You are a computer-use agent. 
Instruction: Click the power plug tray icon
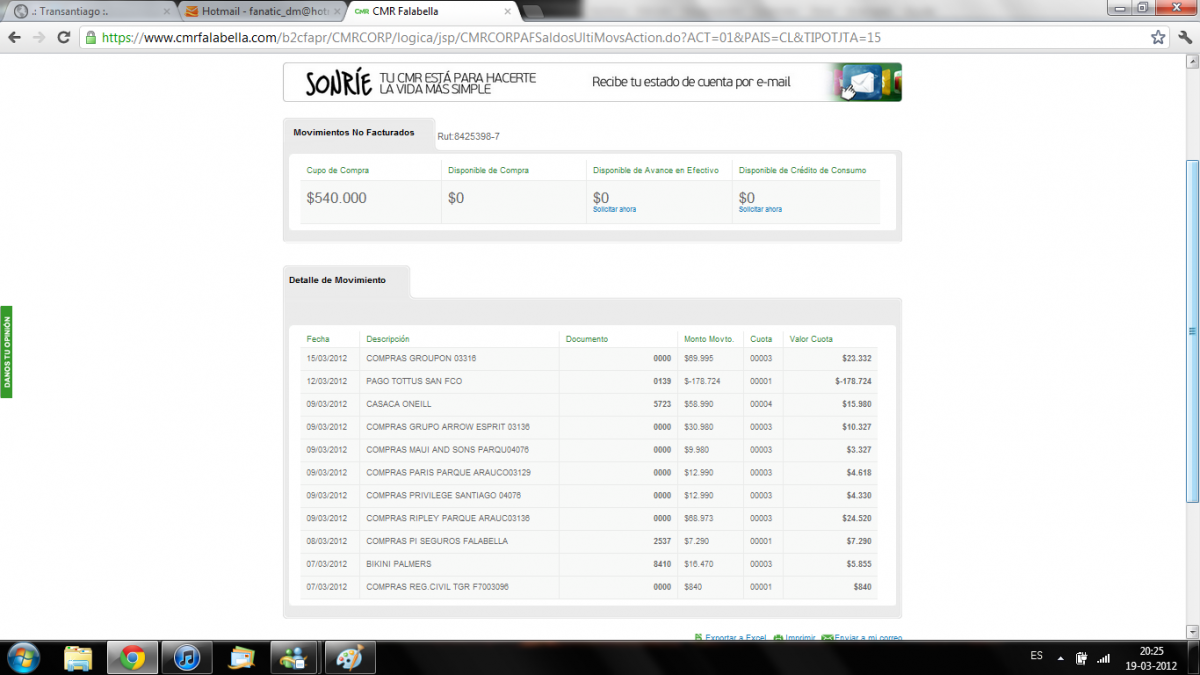pos(1081,658)
